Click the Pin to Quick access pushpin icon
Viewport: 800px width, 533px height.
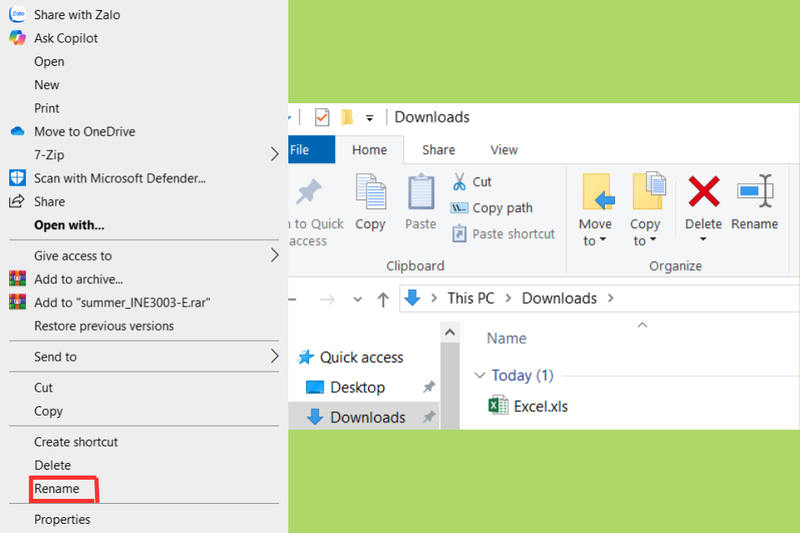[x=309, y=192]
